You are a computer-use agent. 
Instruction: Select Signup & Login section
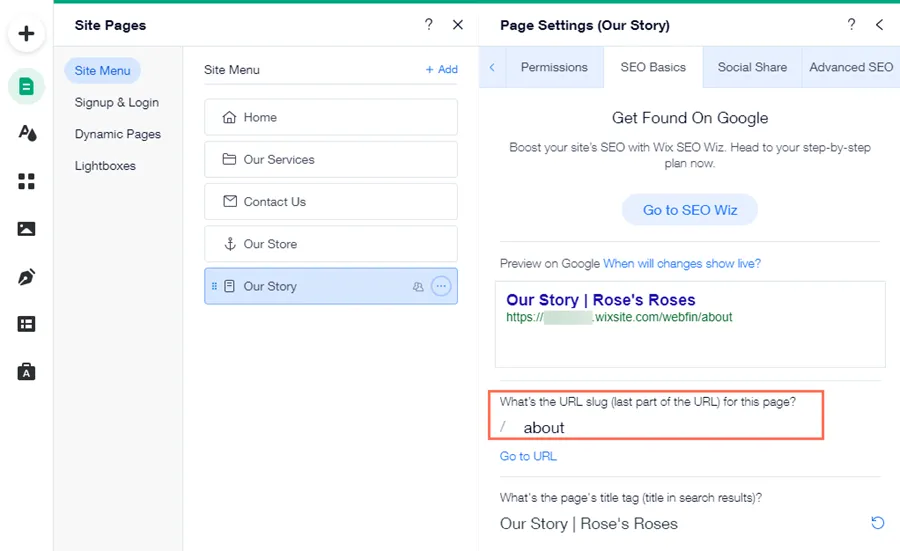(x=117, y=102)
